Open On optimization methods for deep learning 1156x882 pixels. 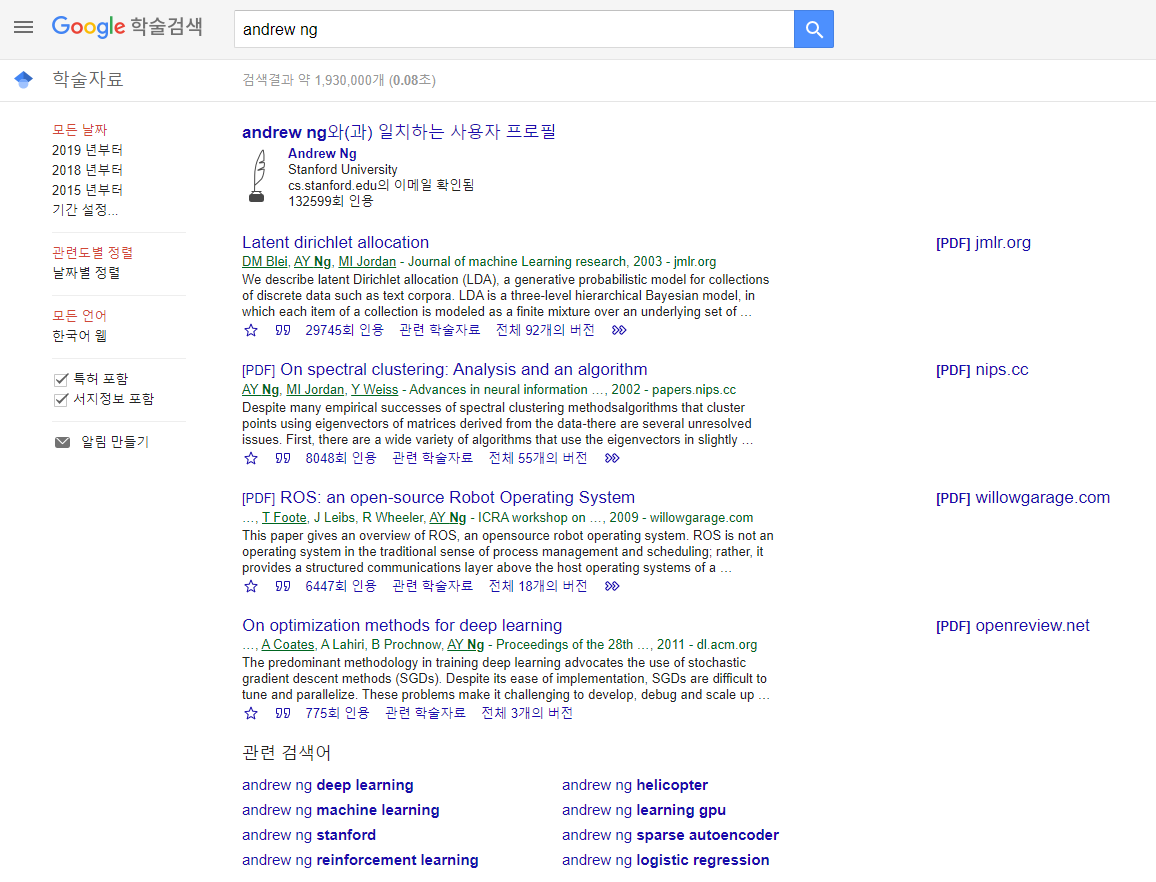(x=402, y=625)
